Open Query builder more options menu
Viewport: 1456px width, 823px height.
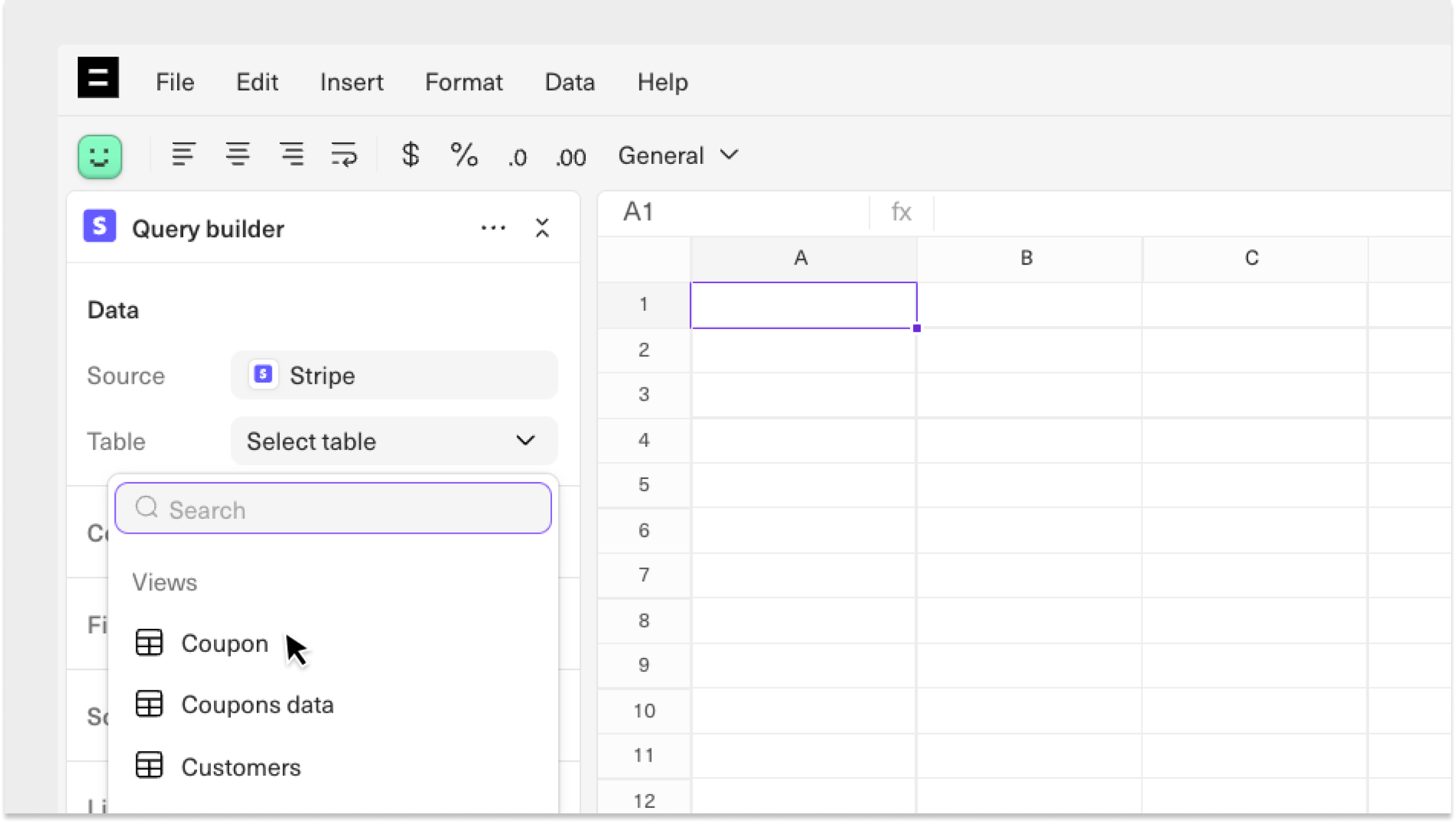pos(493,228)
